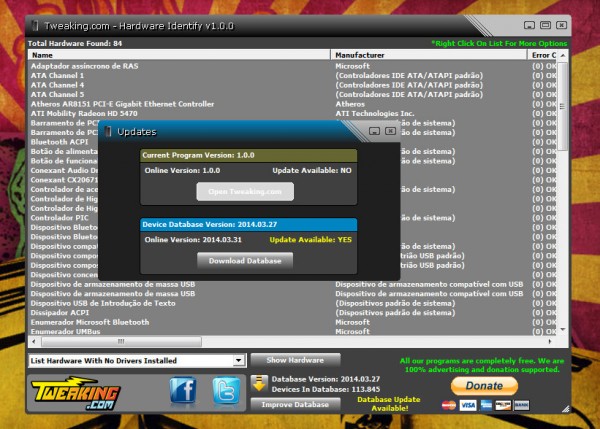The width and height of the screenshot is (600, 429).
Task: Click the Devices In Database: 113.845 text
Action: (326, 389)
